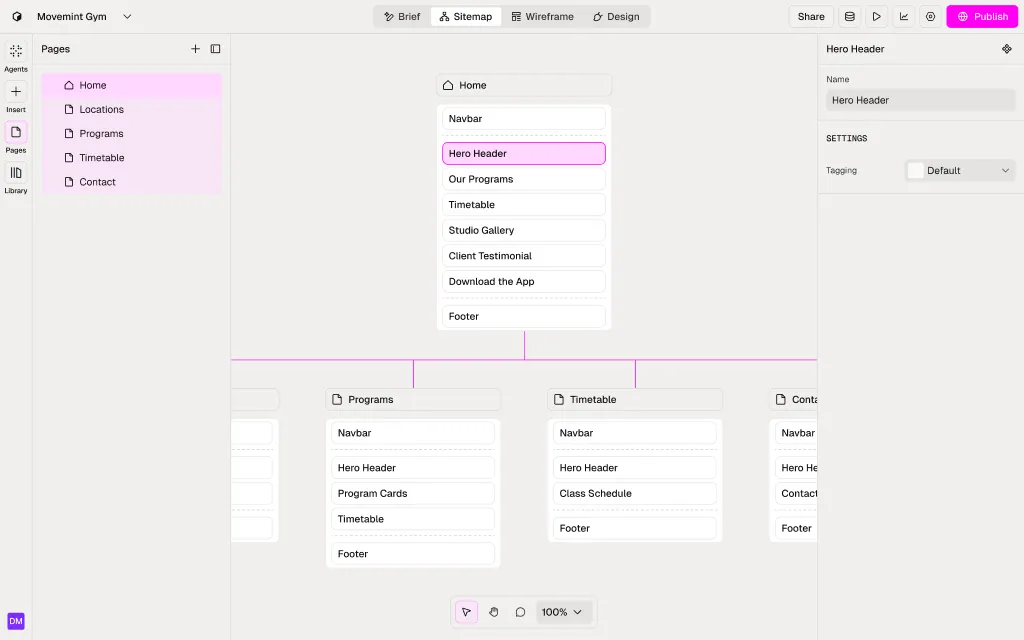Select Hero Header in Programs page card
This screenshot has height=640, width=1024.
[413, 468]
